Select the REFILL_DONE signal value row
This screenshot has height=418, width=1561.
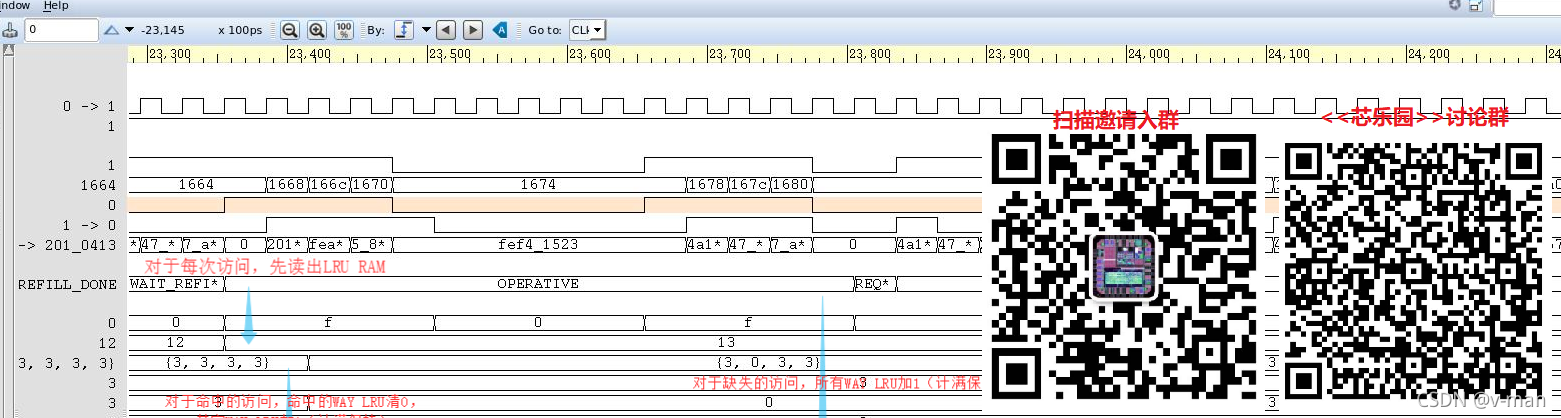(67, 284)
